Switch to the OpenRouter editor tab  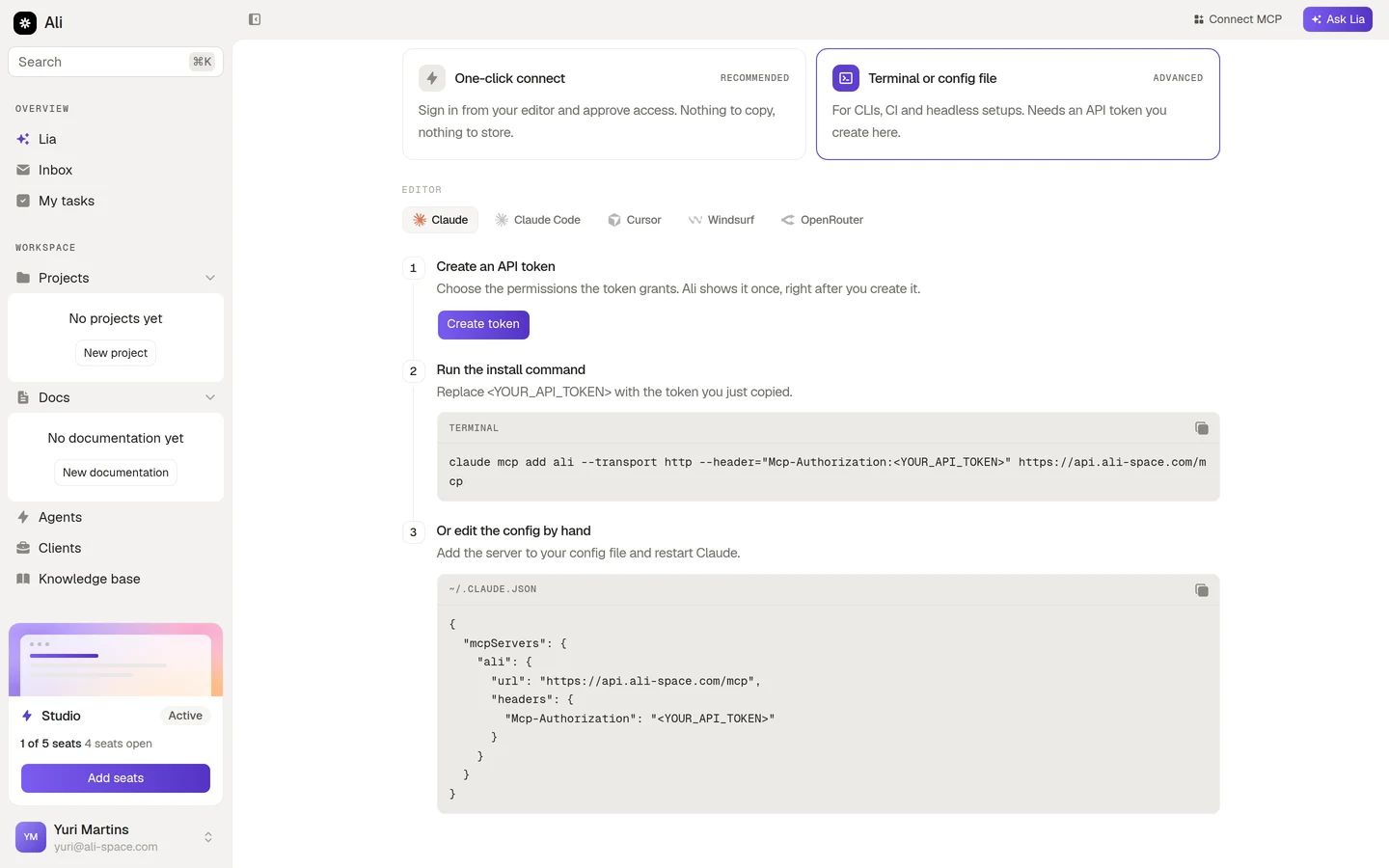822,220
